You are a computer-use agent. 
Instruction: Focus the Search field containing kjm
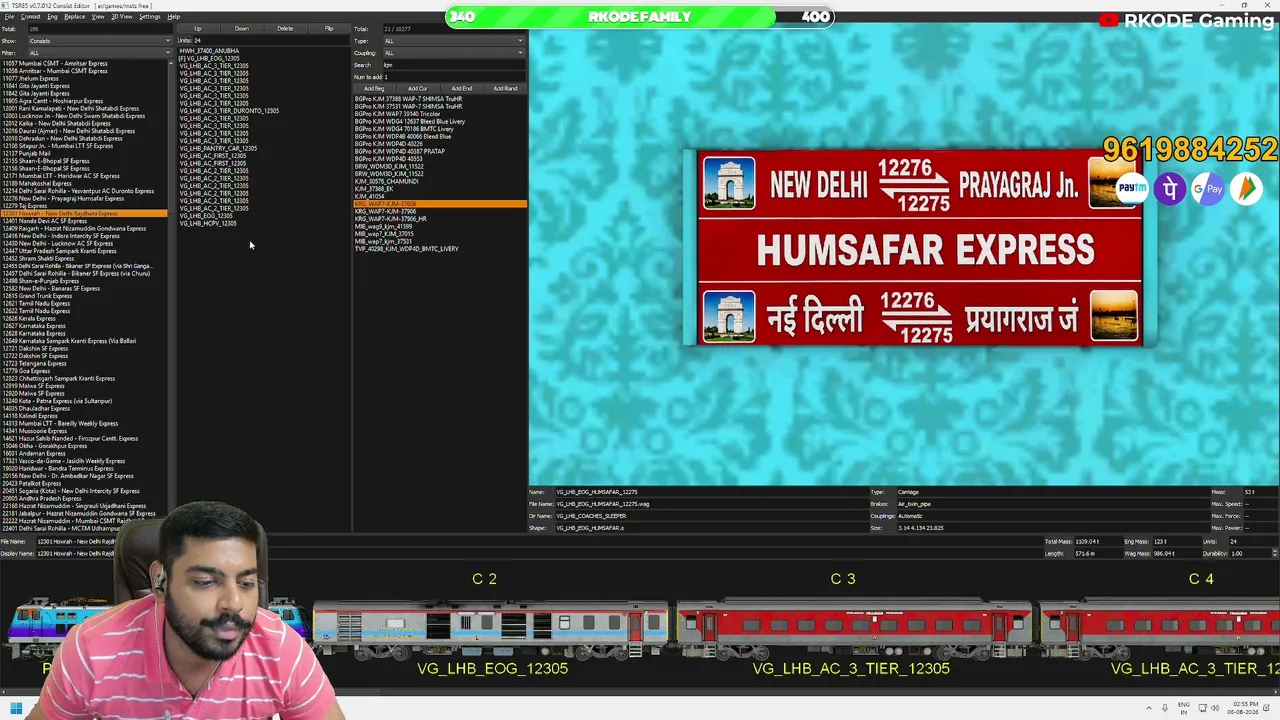(x=454, y=65)
